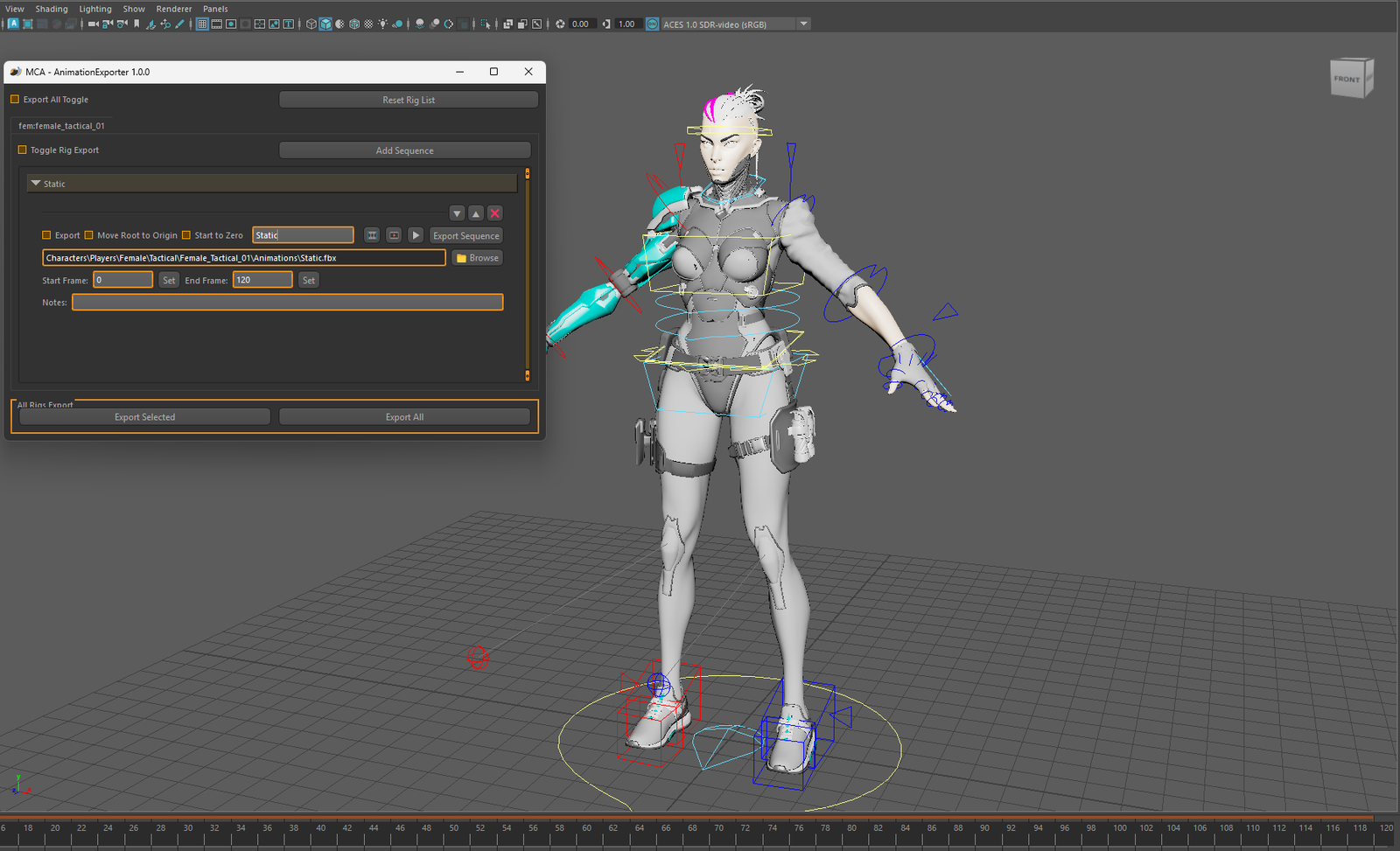This screenshot has height=851, width=1400.
Task: Check the Start to Zero checkbox
Action: (x=185, y=234)
